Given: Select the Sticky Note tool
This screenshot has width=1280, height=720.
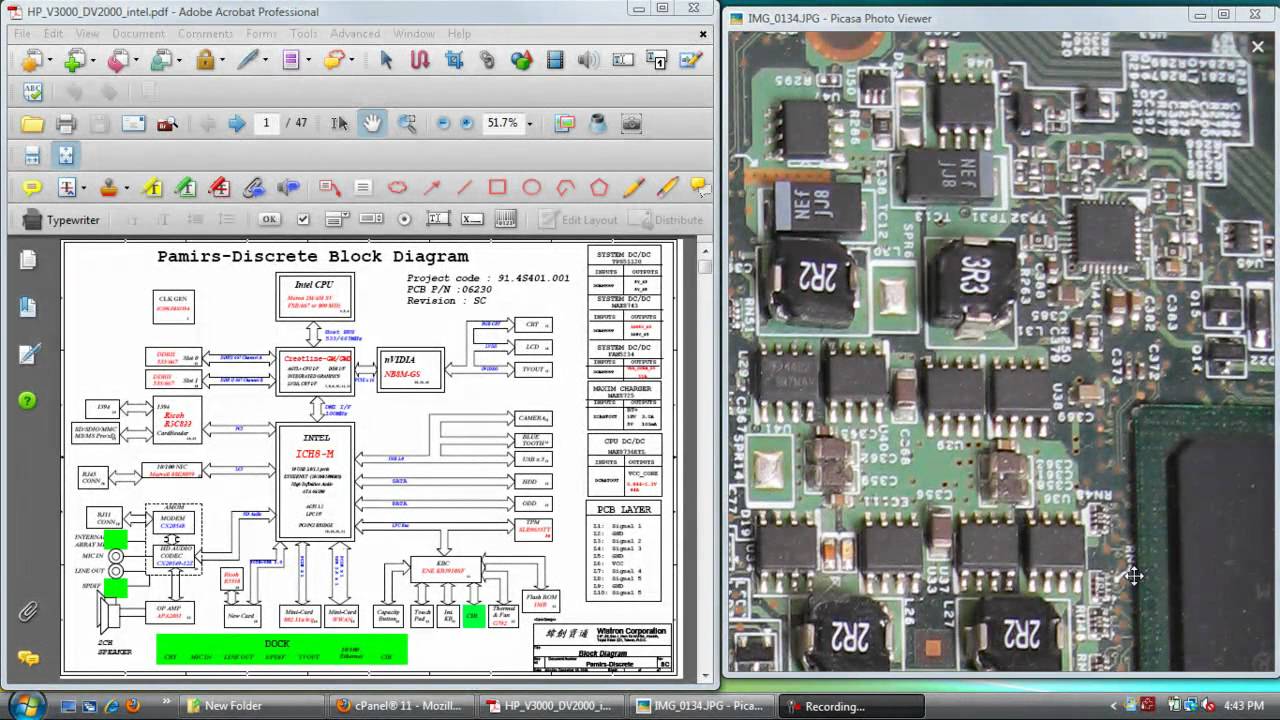Looking at the screenshot, I should pyautogui.click(x=32, y=188).
